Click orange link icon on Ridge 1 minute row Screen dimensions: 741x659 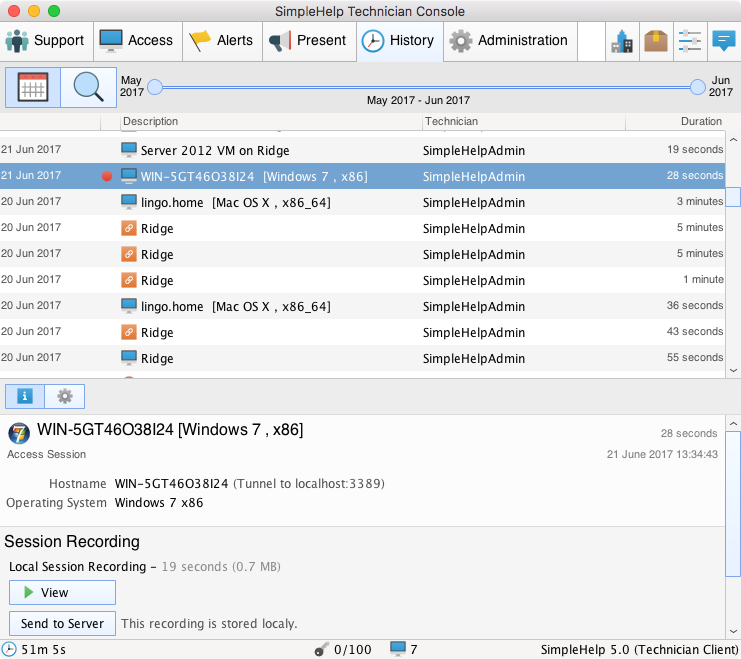[x=129, y=280]
